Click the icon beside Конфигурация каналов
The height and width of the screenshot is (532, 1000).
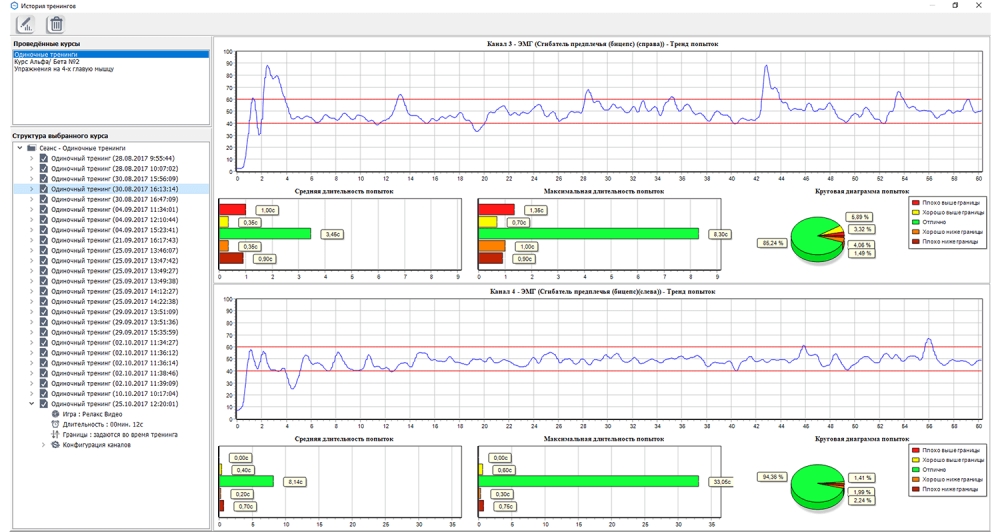pyautogui.click(x=55, y=445)
